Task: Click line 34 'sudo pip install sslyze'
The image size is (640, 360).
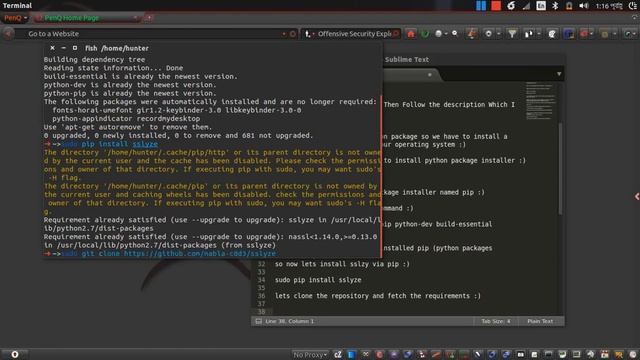Action: coord(318,280)
